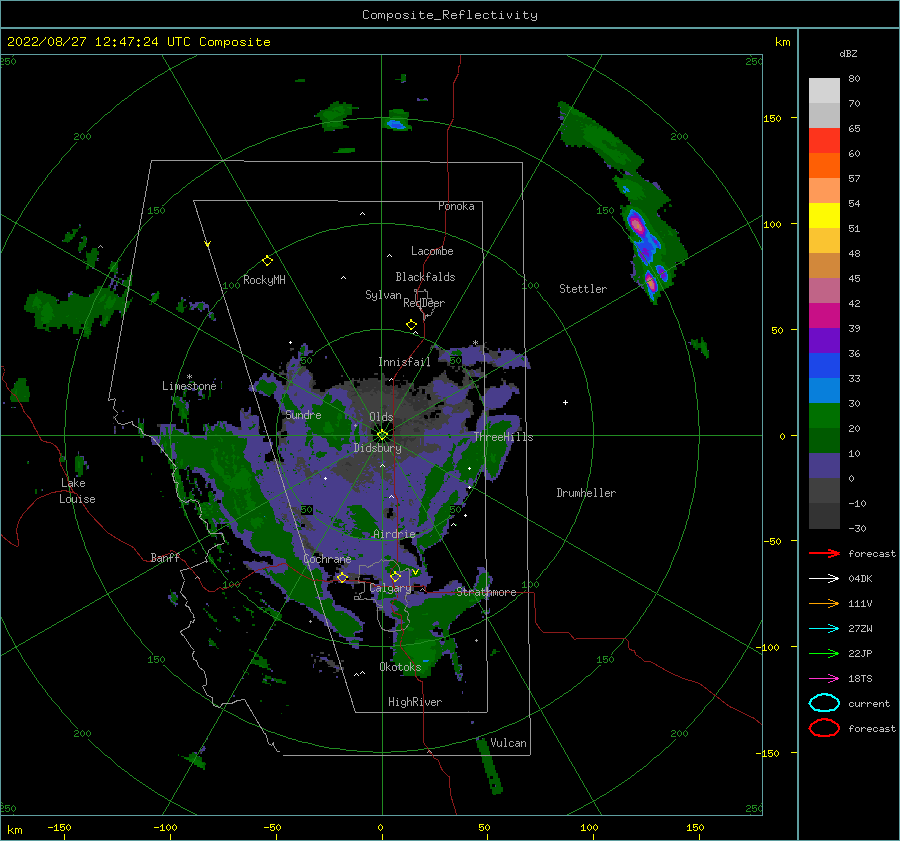The height and width of the screenshot is (841, 900).
Task: Select the green 30 dBZ color swatch
Action: tap(824, 415)
